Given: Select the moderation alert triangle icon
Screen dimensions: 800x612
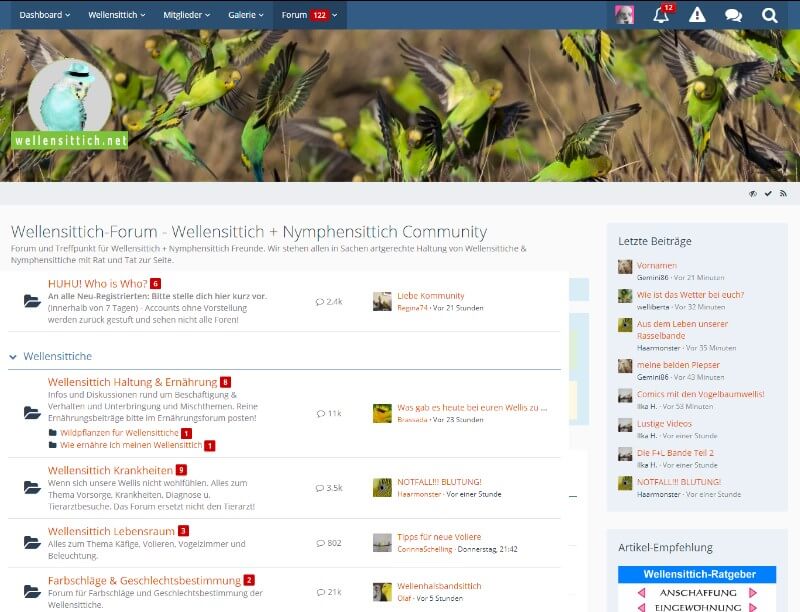Looking at the screenshot, I should [x=697, y=15].
